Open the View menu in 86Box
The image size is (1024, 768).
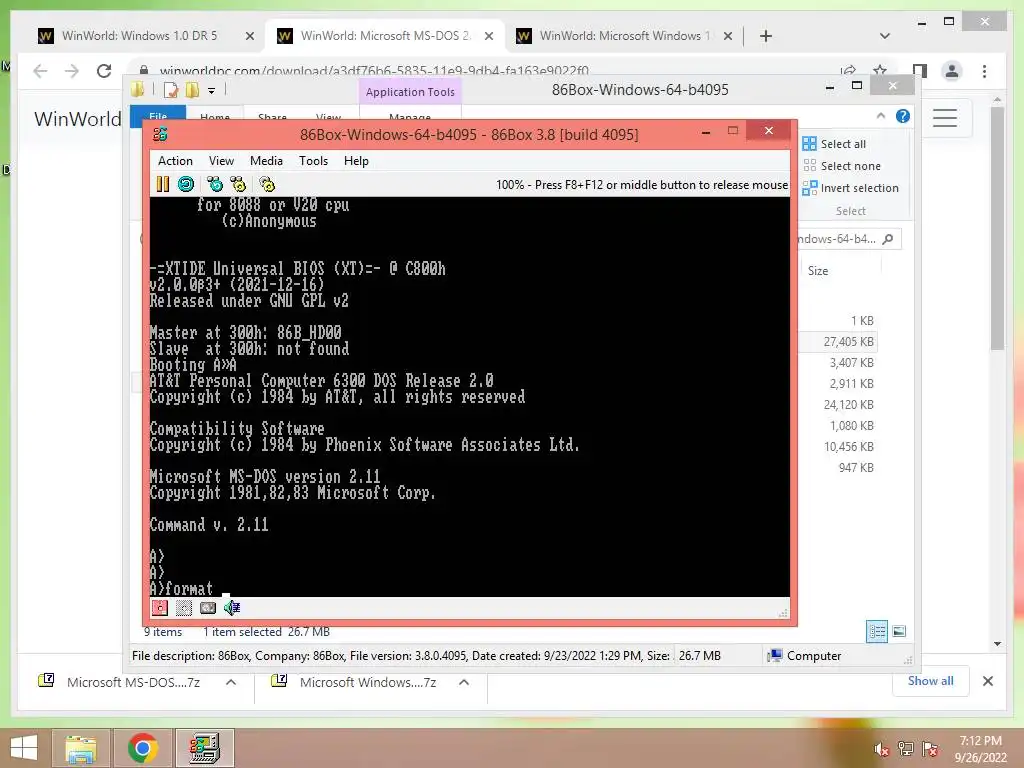point(221,161)
